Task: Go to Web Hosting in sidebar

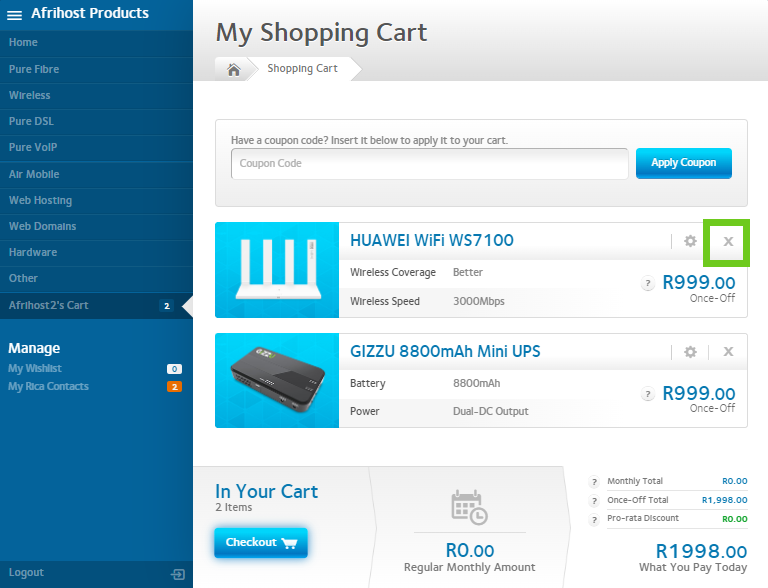Action: click(40, 200)
